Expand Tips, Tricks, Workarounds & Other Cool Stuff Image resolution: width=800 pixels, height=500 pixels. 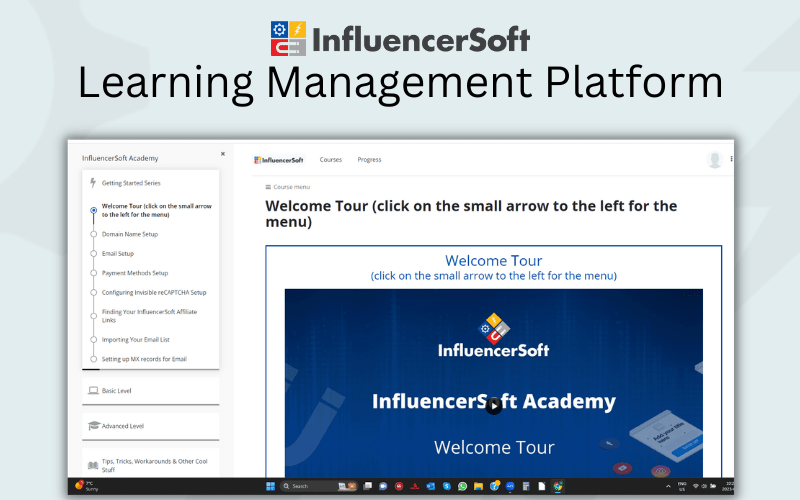[151, 465]
